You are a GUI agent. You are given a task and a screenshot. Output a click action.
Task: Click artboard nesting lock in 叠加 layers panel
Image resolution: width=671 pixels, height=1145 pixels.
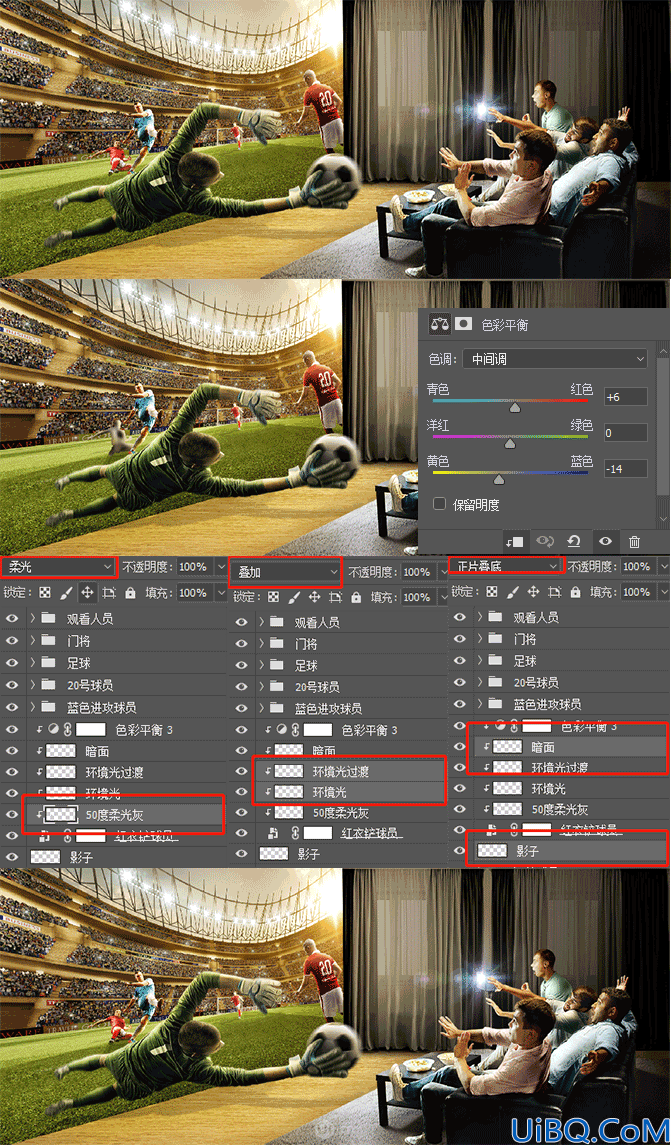[336, 597]
